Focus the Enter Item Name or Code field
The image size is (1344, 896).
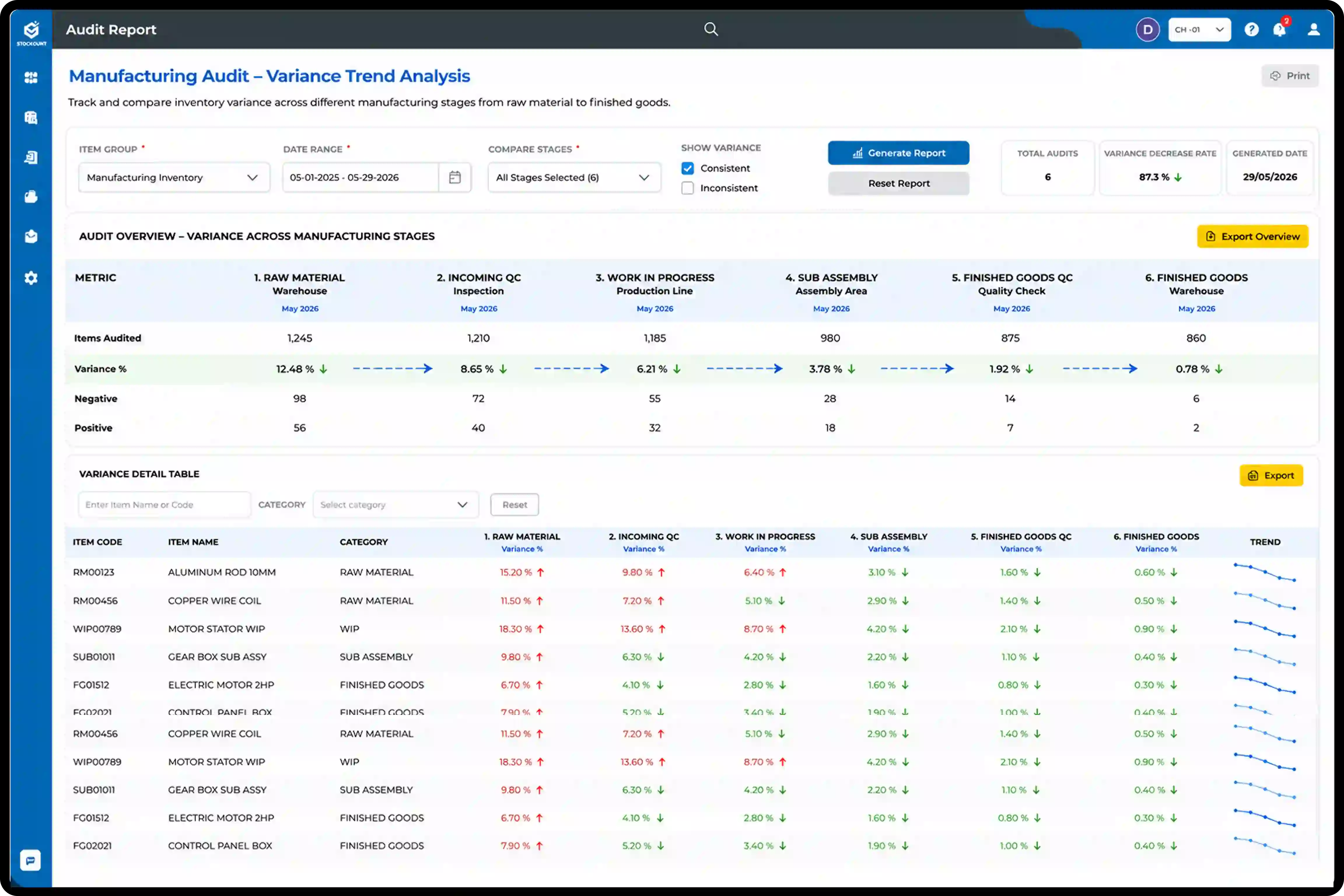164,505
